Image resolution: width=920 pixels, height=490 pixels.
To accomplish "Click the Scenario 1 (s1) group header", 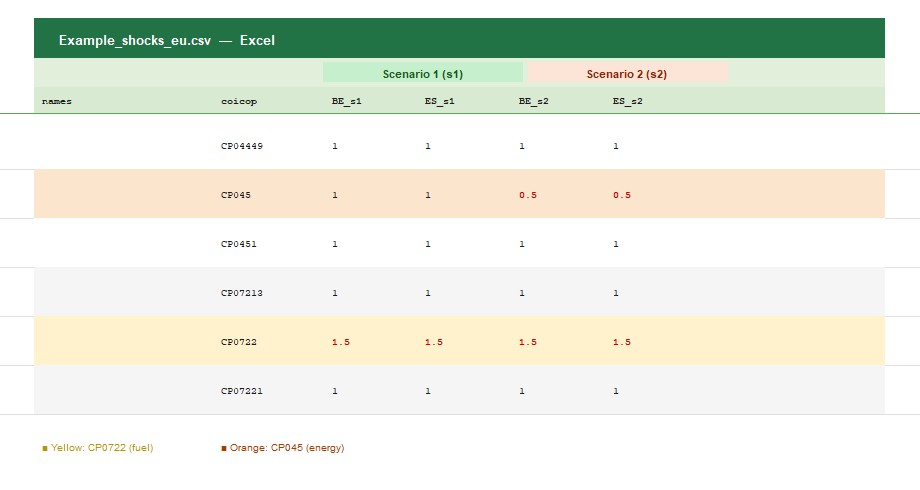I will pos(422,74).
